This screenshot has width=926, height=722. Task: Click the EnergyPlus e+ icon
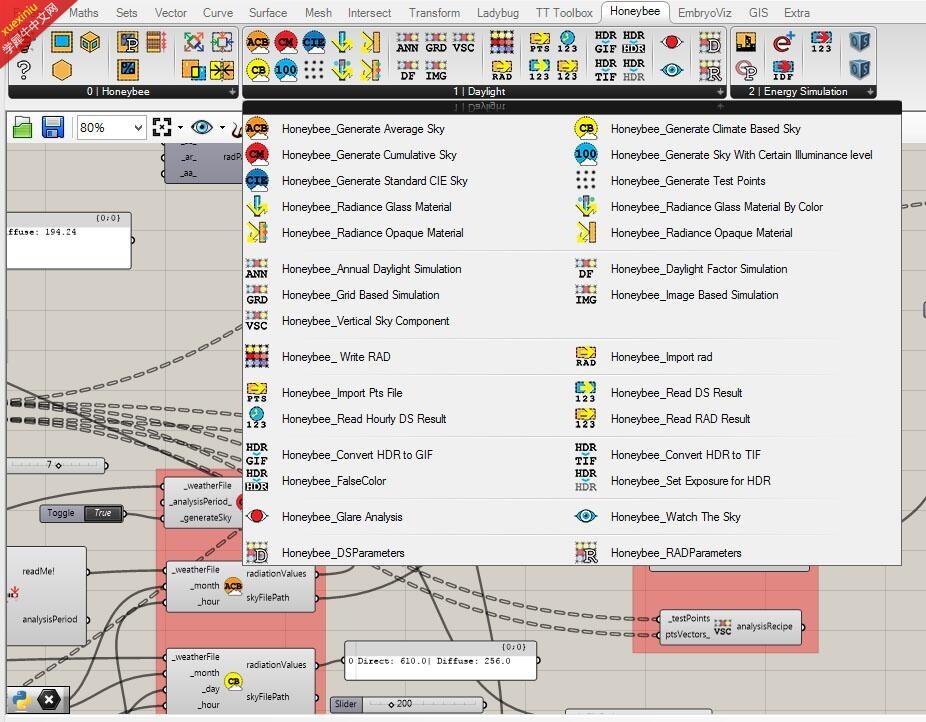(x=783, y=42)
